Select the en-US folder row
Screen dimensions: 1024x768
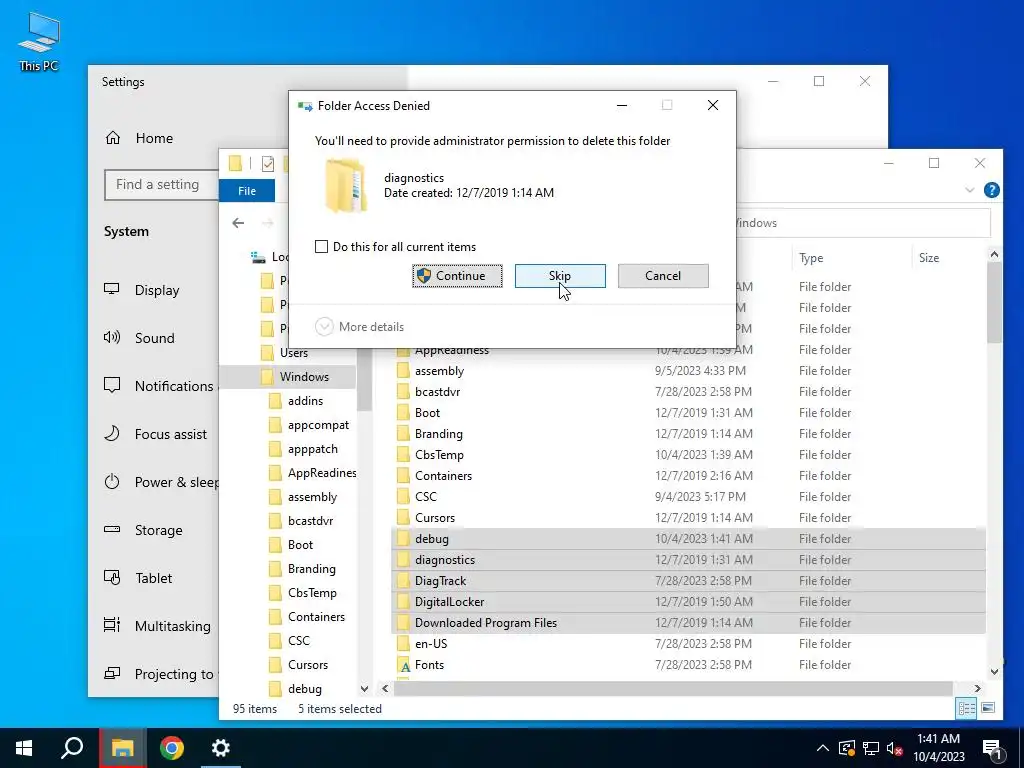(x=688, y=644)
